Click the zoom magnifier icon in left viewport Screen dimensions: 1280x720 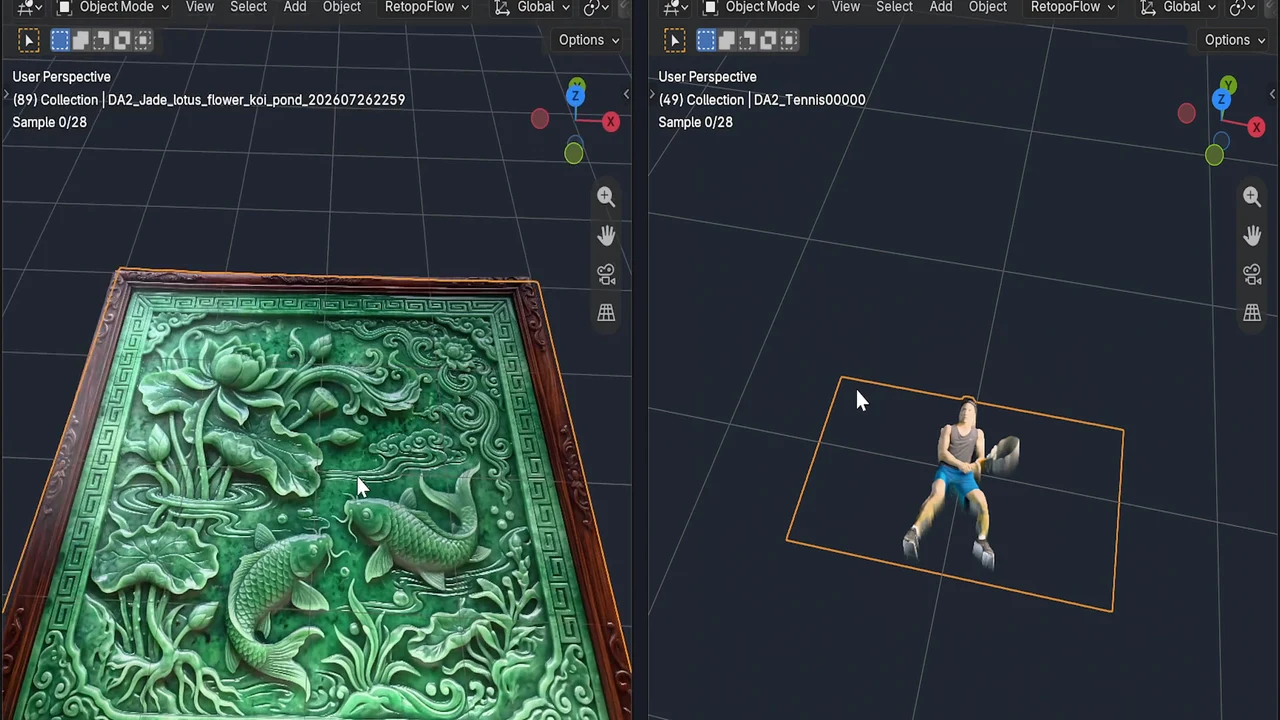[x=606, y=197]
